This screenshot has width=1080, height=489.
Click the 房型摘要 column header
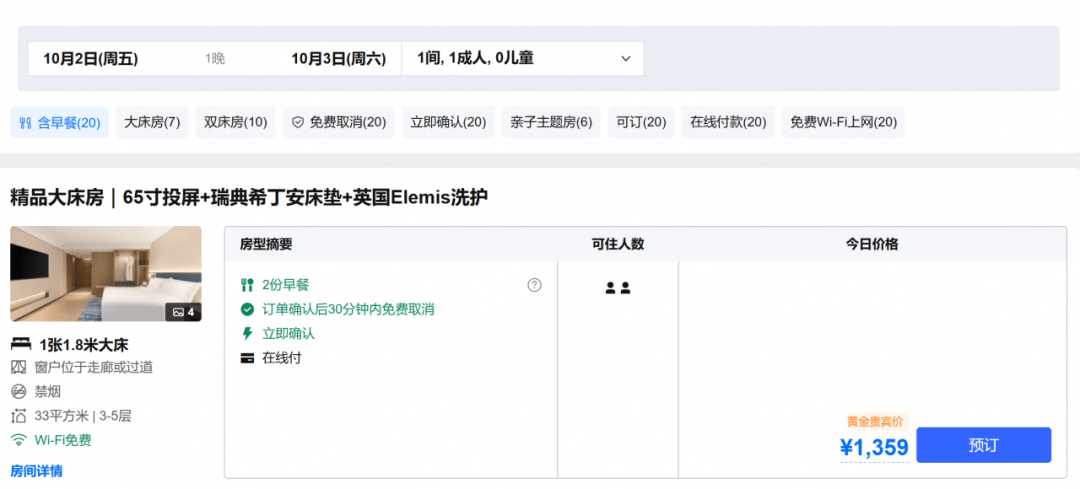click(x=266, y=244)
